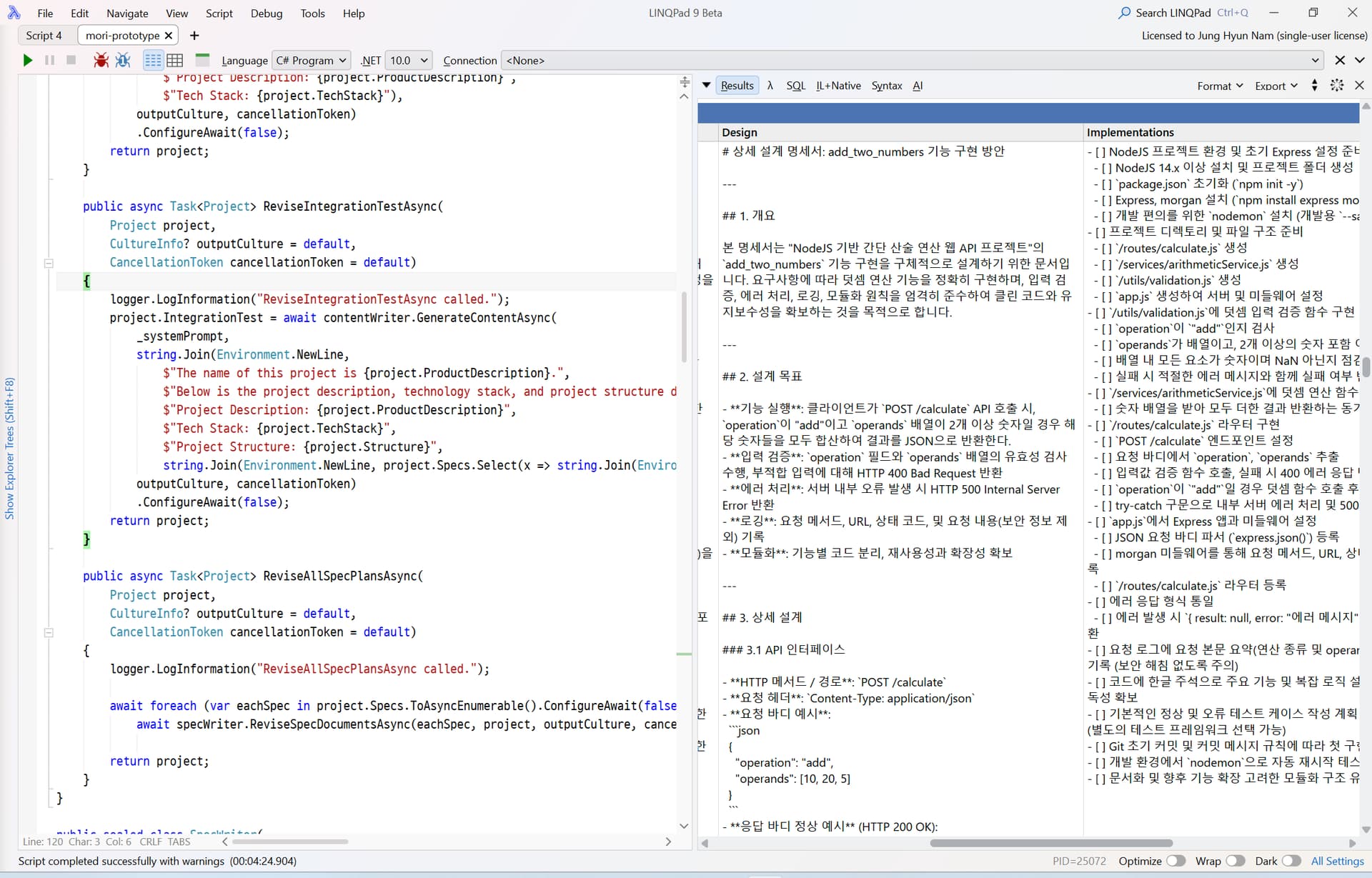Click the search magnifier icon

pos(1125,13)
